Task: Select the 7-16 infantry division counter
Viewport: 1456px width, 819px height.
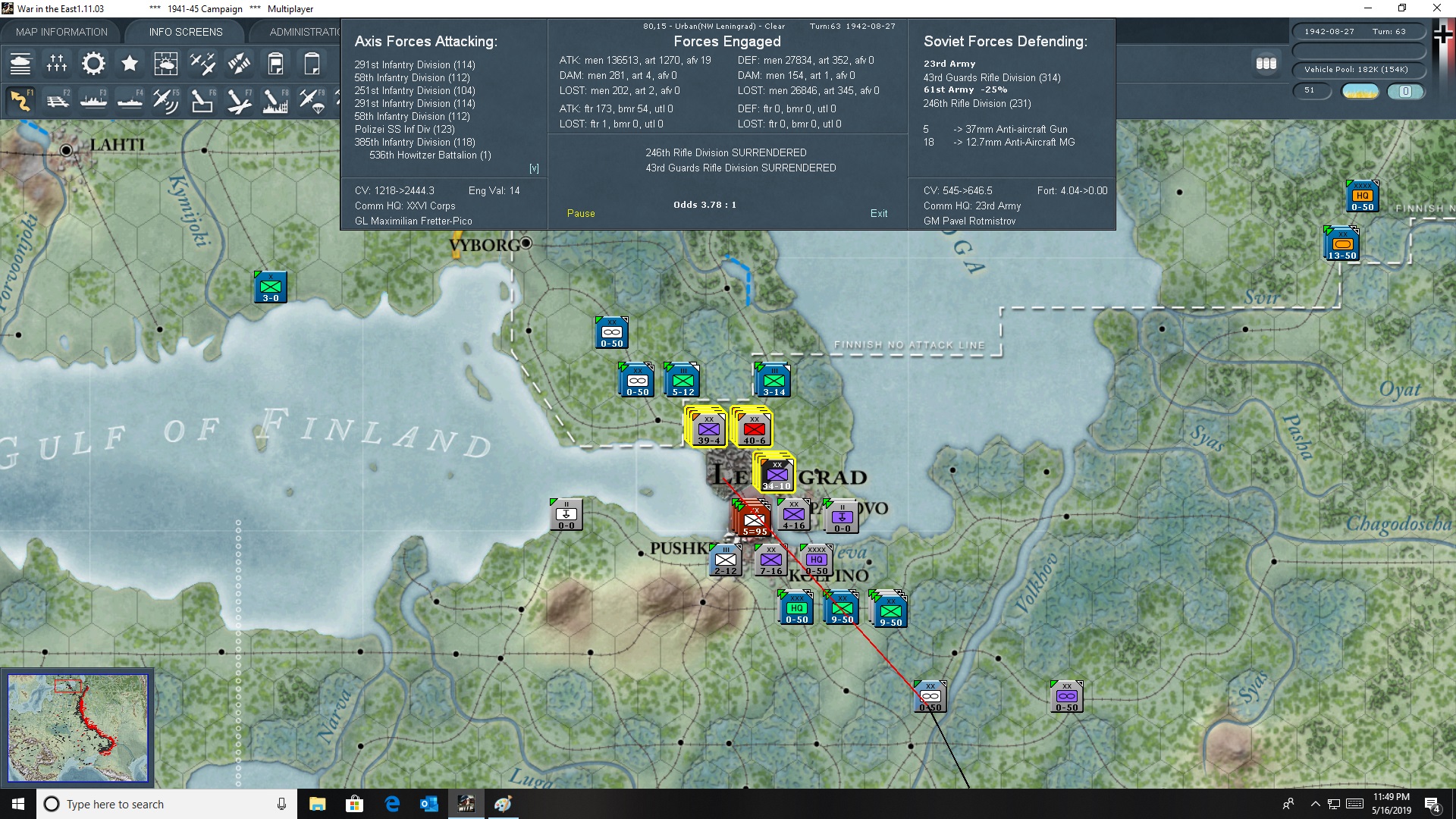Action: (x=771, y=560)
